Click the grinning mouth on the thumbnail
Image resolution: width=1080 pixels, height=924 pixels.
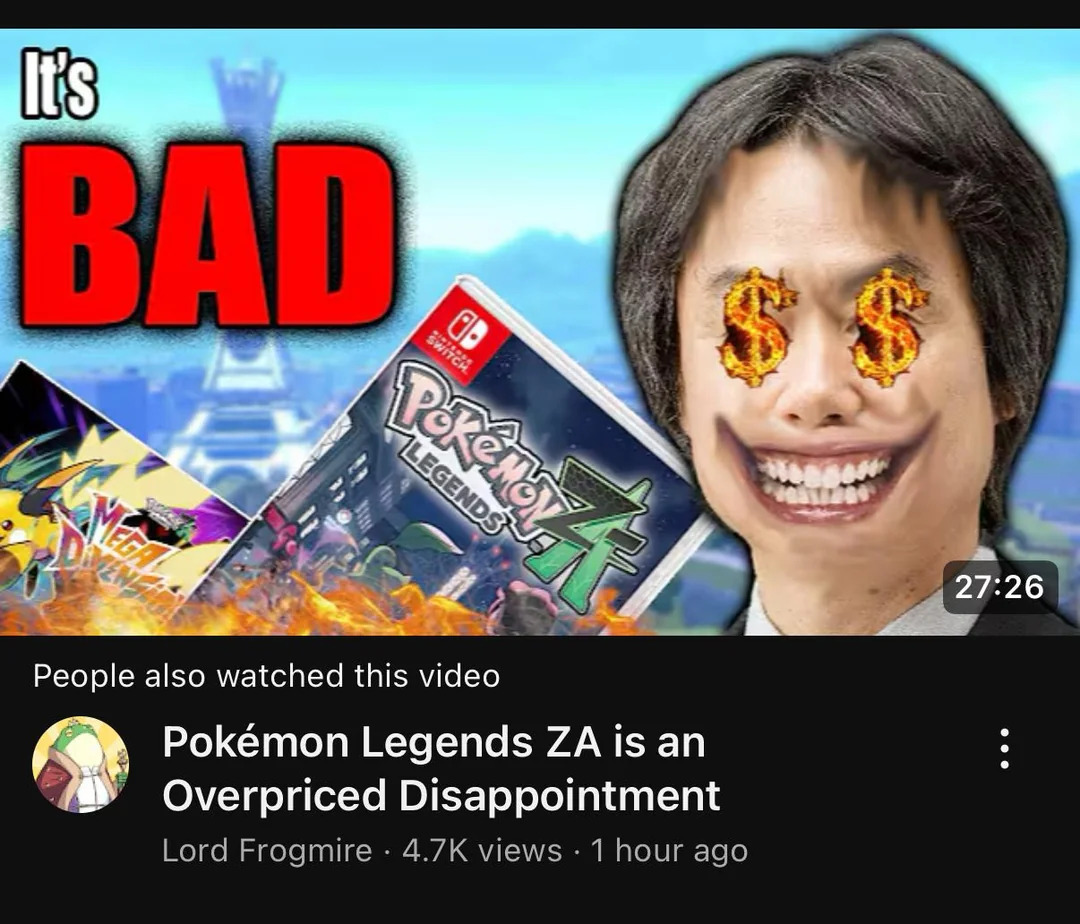pyautogui.click(x=822, y=474)
